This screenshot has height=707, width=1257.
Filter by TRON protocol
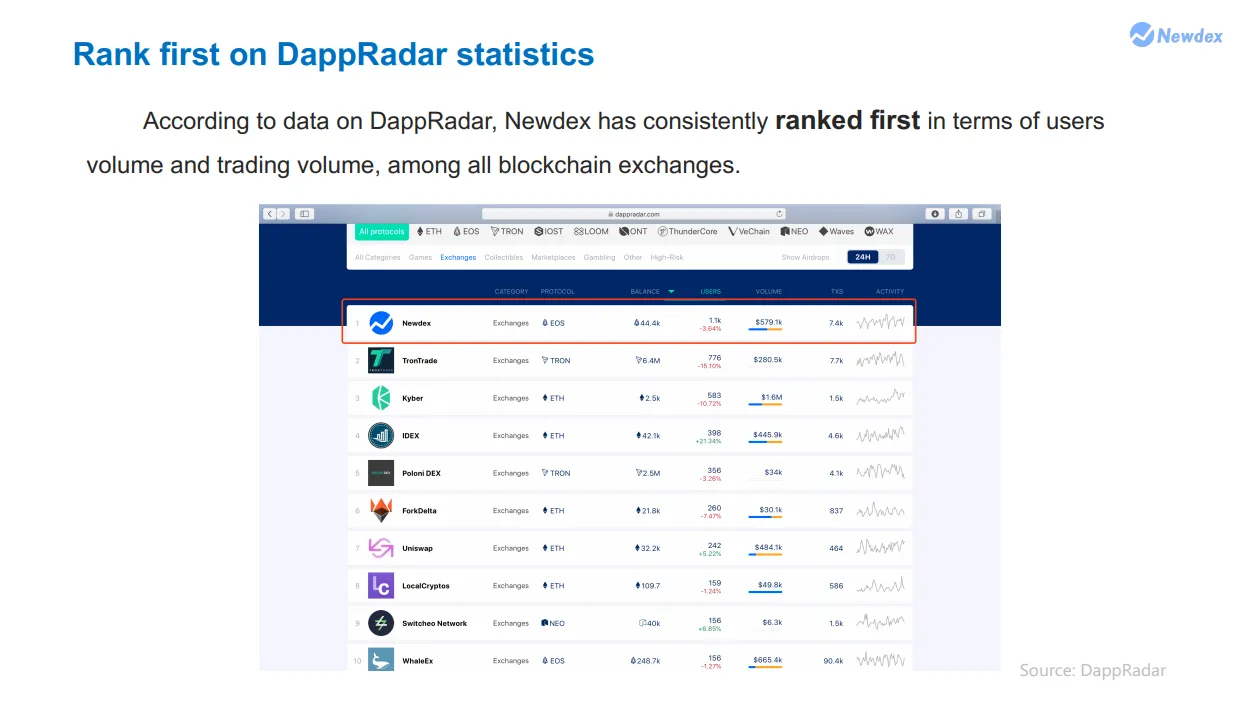click(x=507, y=232)
